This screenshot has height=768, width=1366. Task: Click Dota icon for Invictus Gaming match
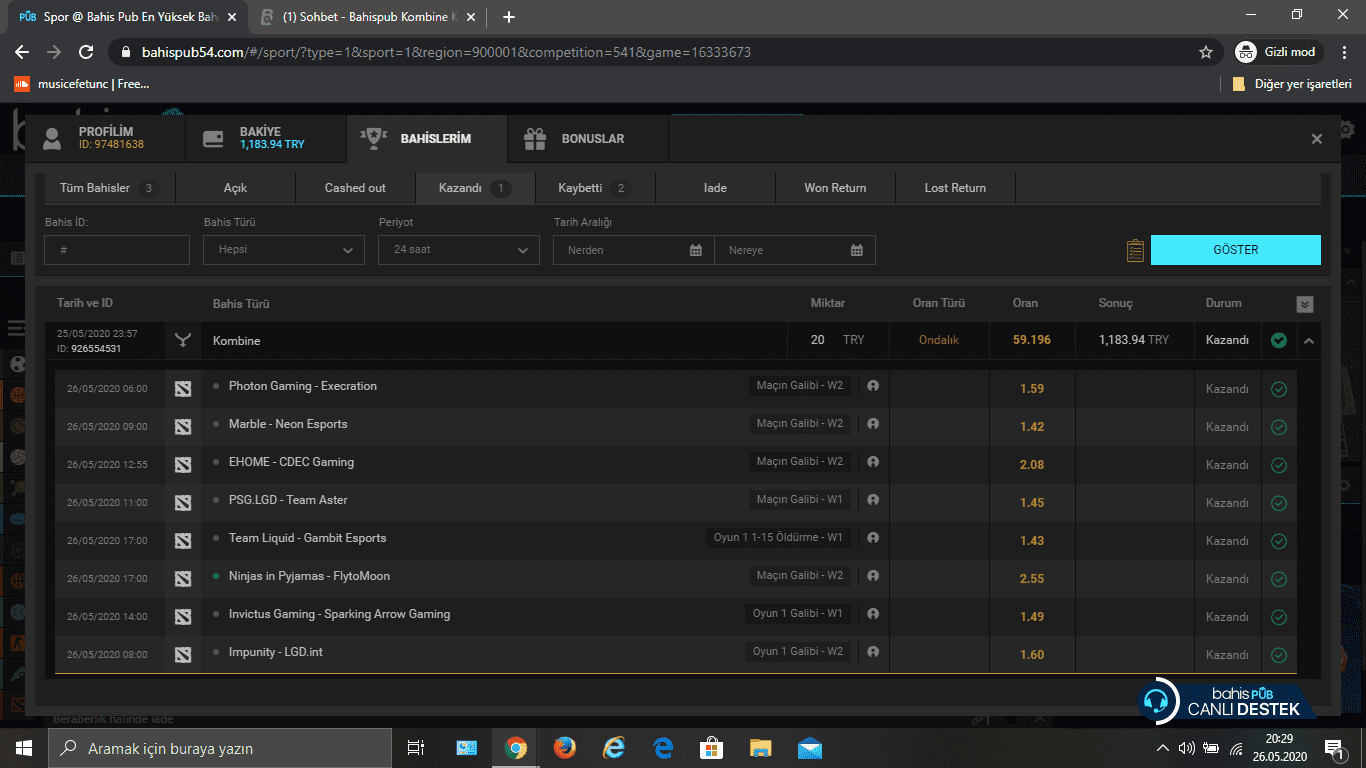coord(182,616)
